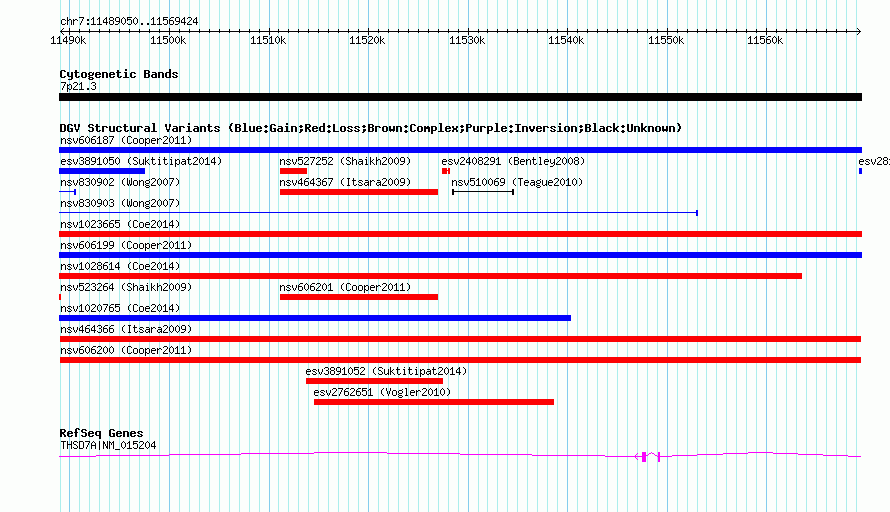
Task: Click the 7p21.3 cytogenetic band label
Action: tap(78, 86)
